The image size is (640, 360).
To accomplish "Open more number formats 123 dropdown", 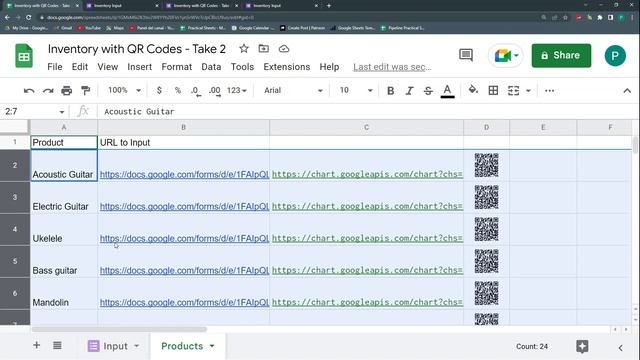I will 237,90.
